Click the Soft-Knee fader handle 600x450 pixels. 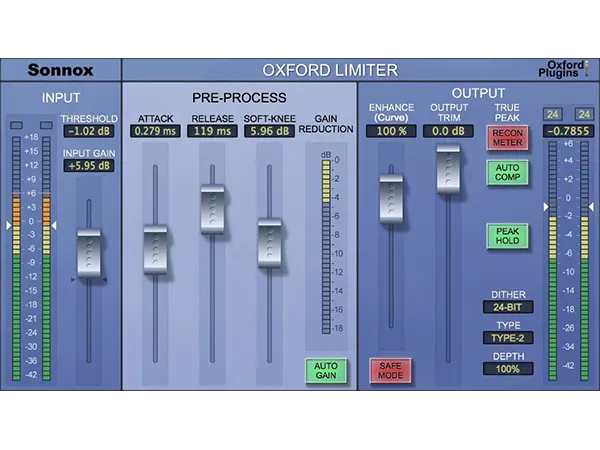(x=269, y=243)
